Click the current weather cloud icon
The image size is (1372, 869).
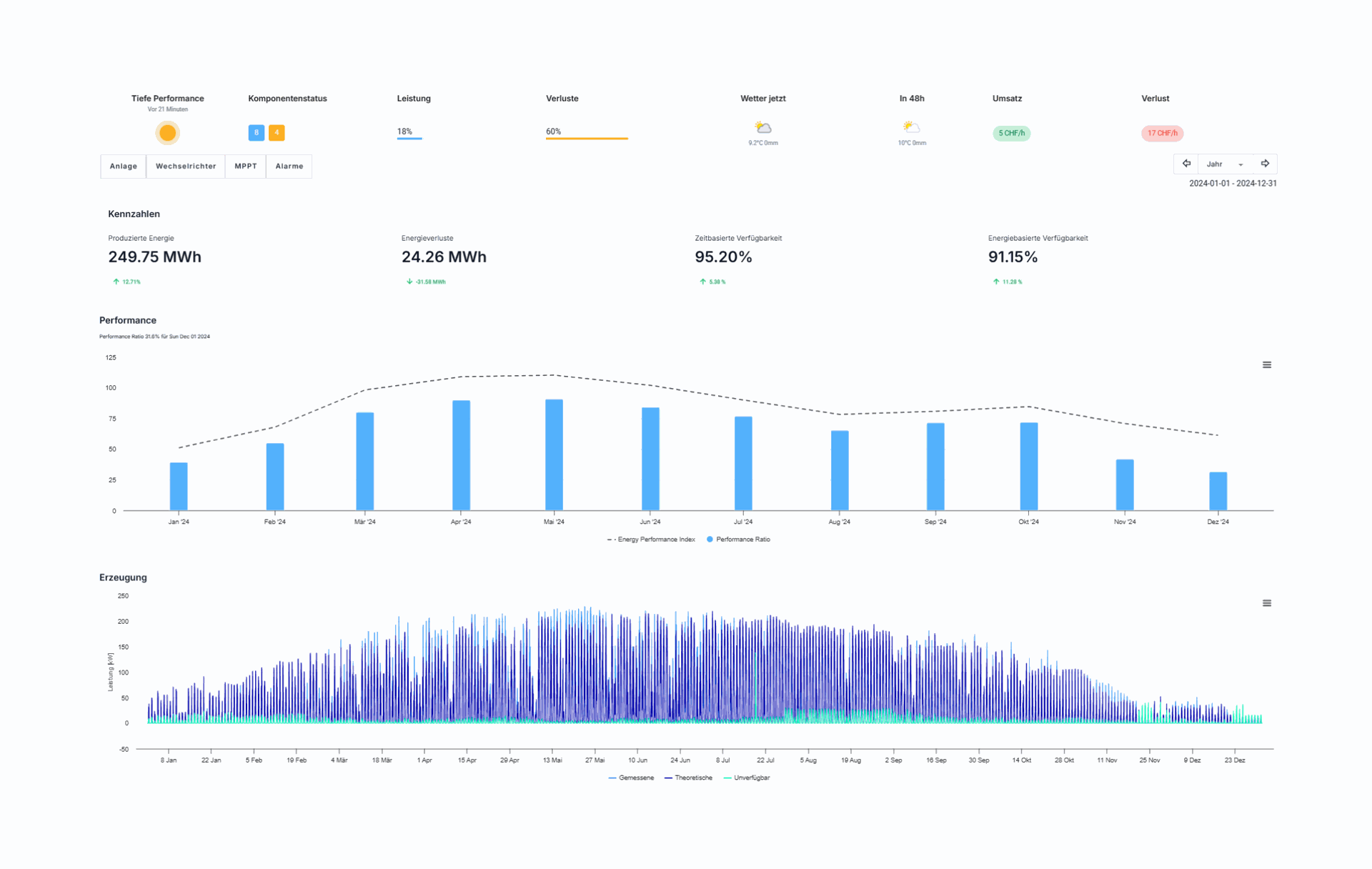tap(763, 128)
